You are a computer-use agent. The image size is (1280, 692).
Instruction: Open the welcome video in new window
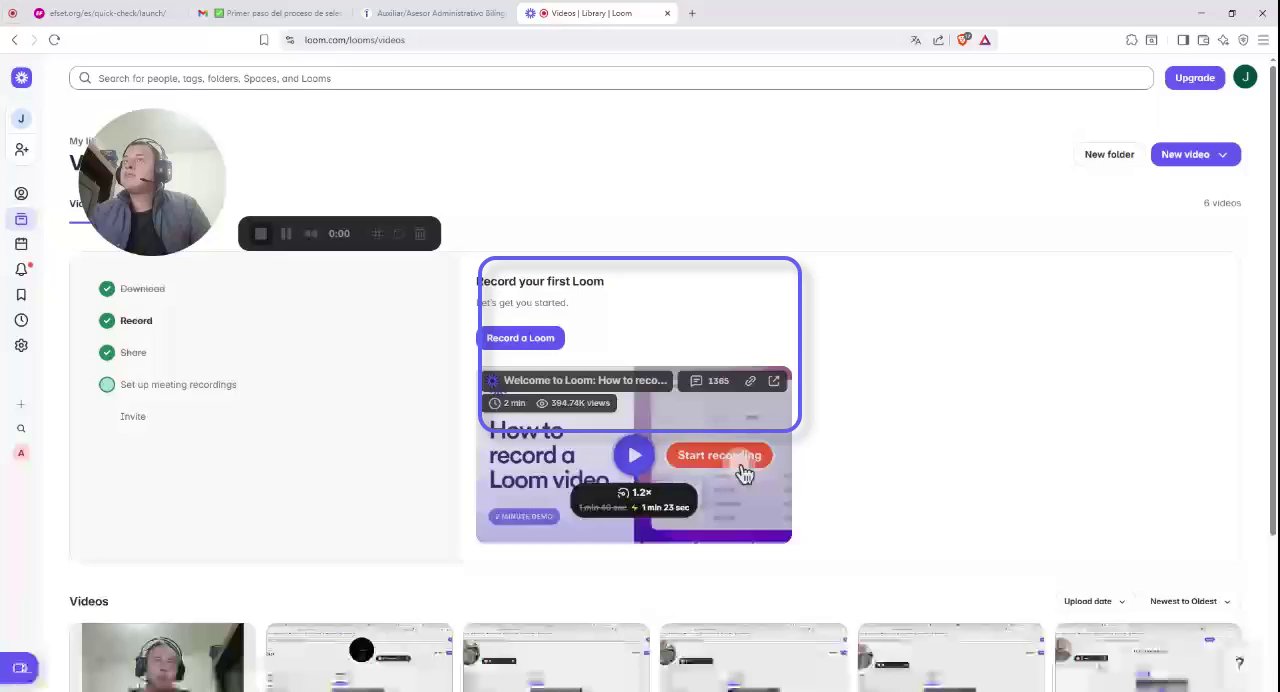pos(774,381)
